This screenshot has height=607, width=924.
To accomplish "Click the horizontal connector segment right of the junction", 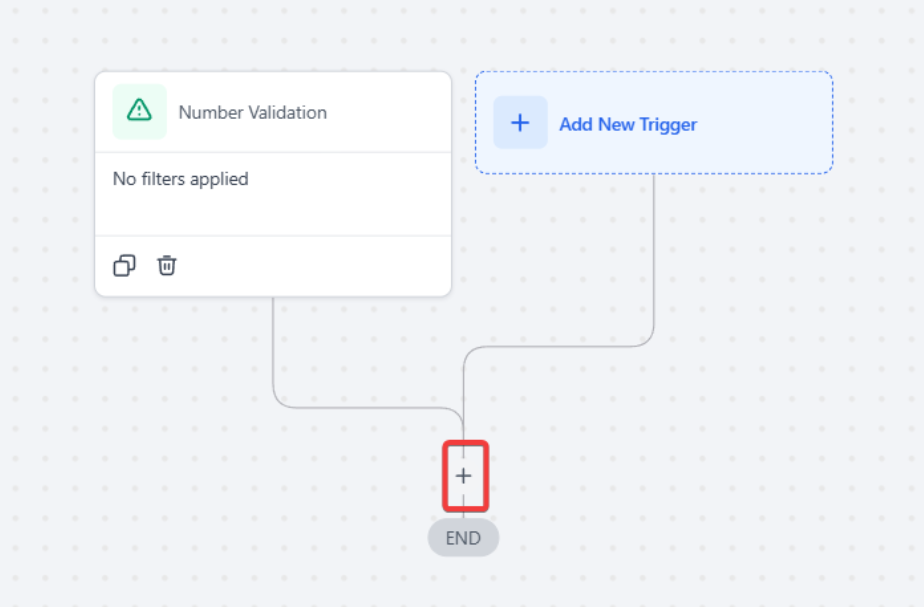I will [560, 347].
